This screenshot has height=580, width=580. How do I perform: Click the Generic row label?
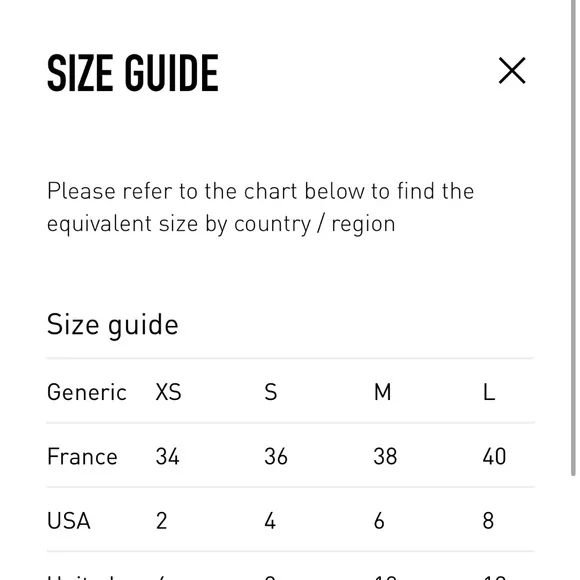(x=87, y=392)
